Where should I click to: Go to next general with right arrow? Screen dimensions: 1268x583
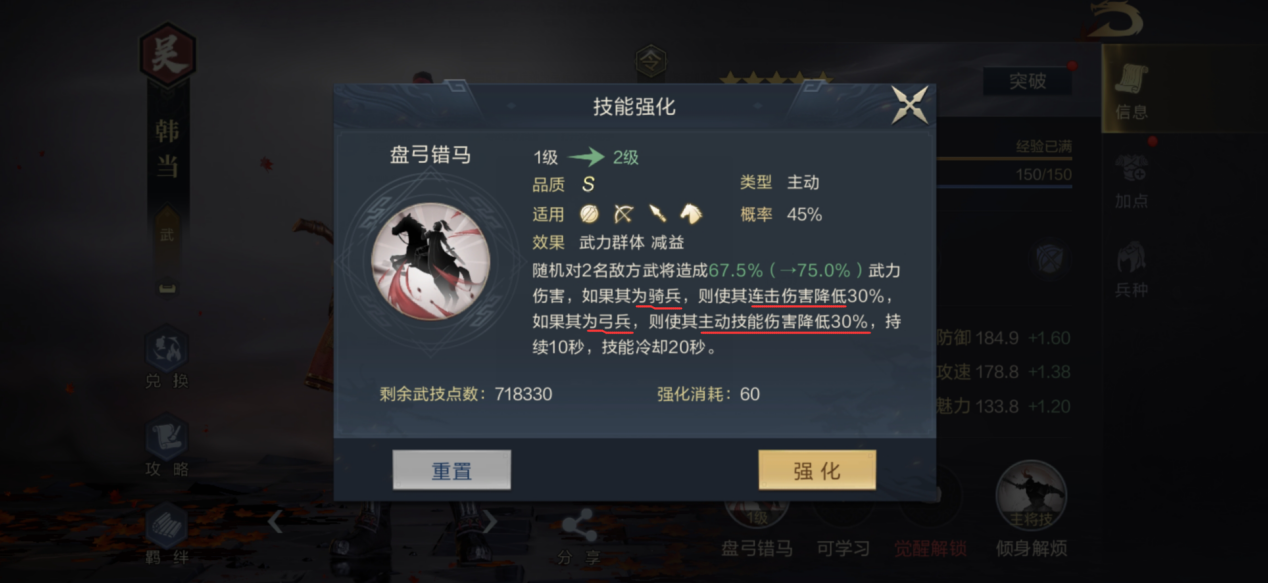click(x=489, y=523)
